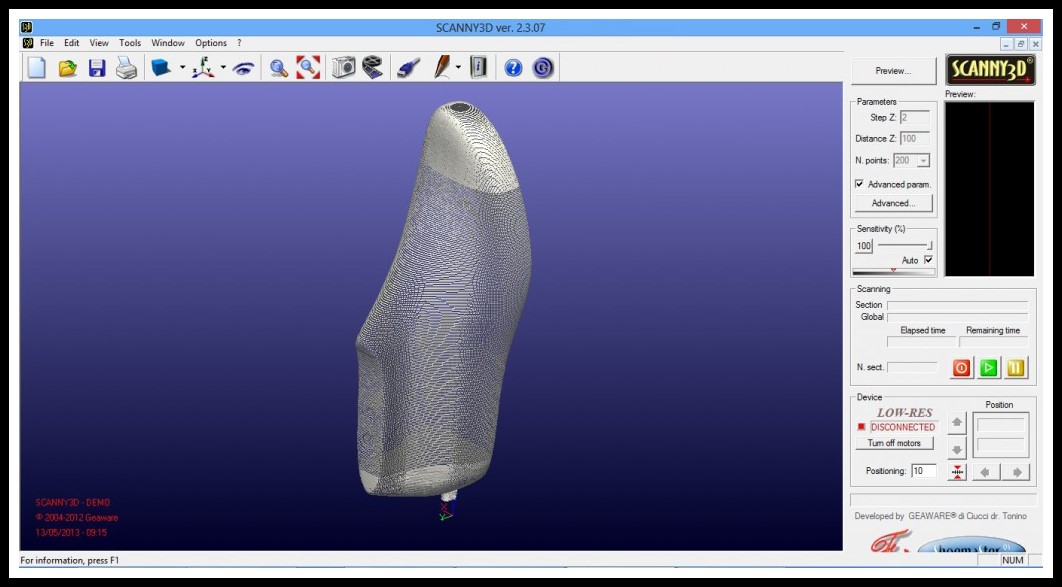Viewport: 1062px width, 587px height.
Task: Open the File menu
Action: (47, 43)
